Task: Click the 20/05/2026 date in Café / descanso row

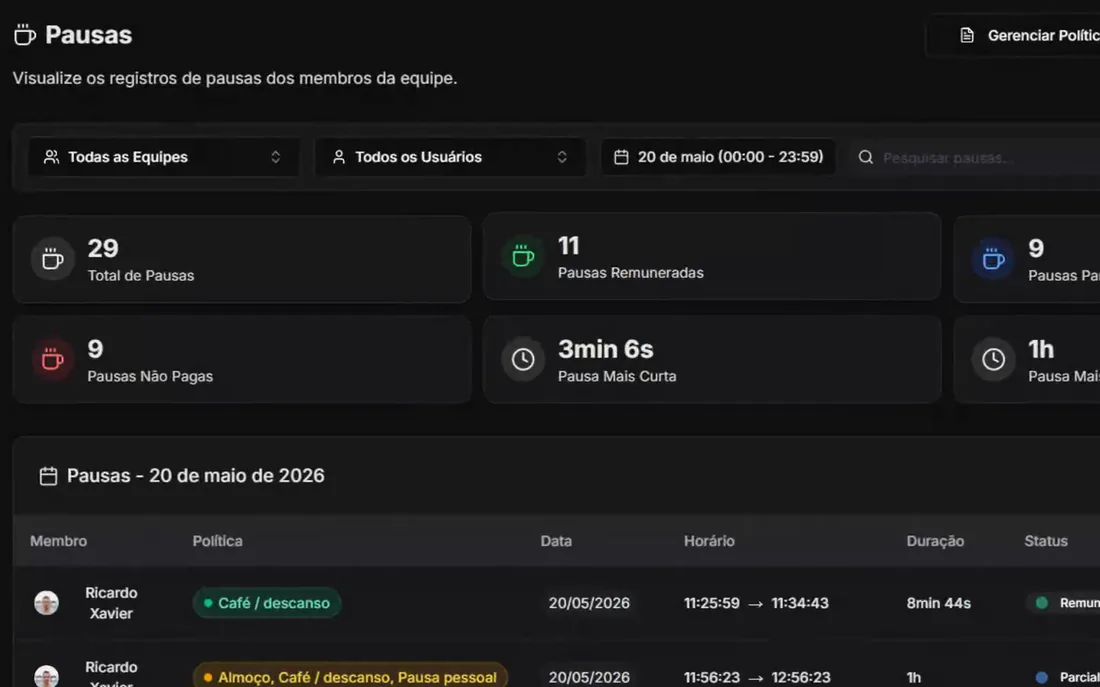Action: (x=589, y=603)
